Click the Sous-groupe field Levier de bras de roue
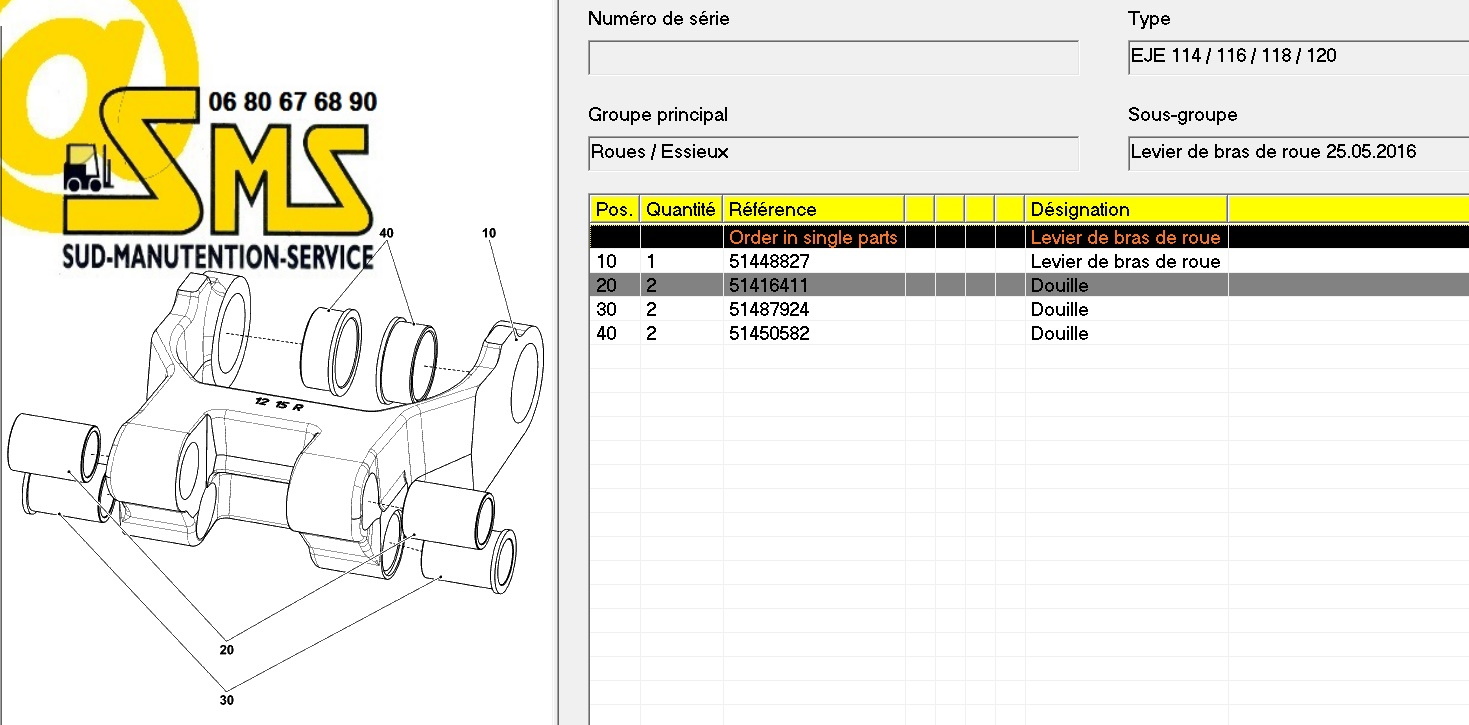1469x725 pixels. [x=1298, y=153]
